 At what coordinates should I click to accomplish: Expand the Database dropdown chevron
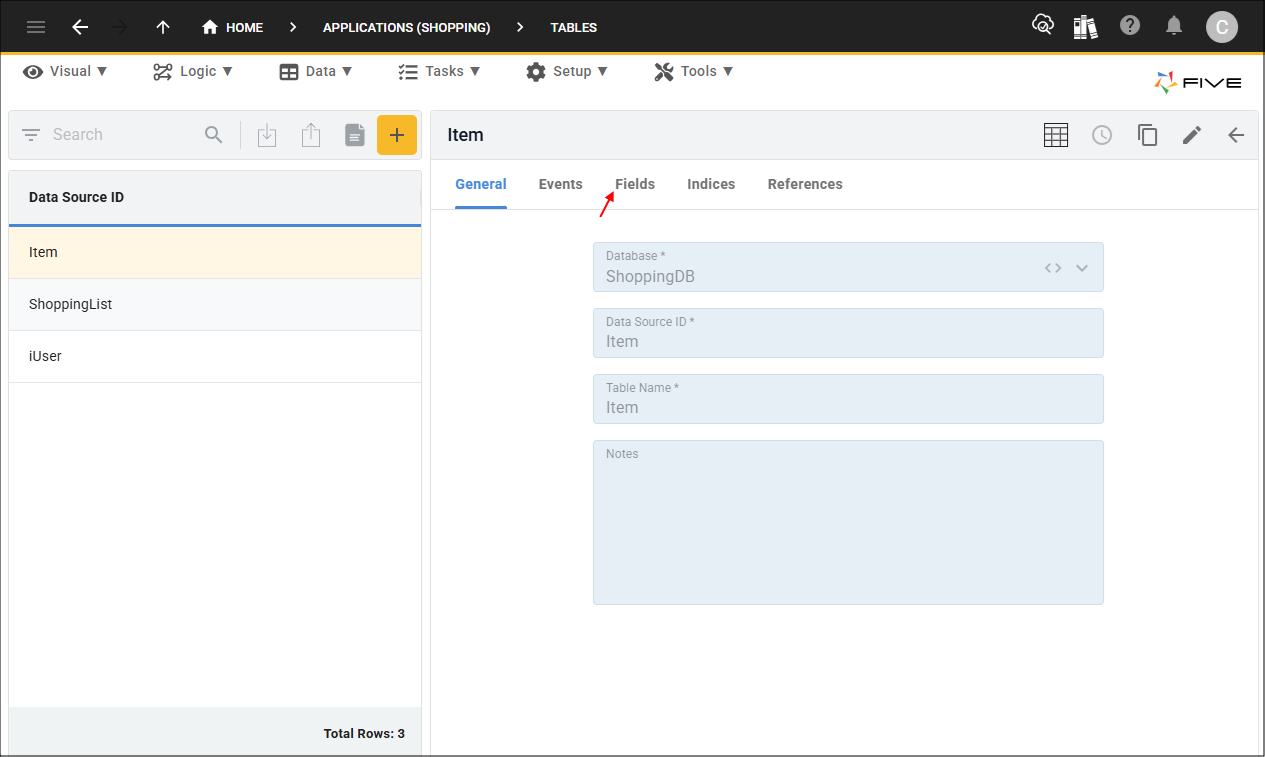(x=1082, y=268)
